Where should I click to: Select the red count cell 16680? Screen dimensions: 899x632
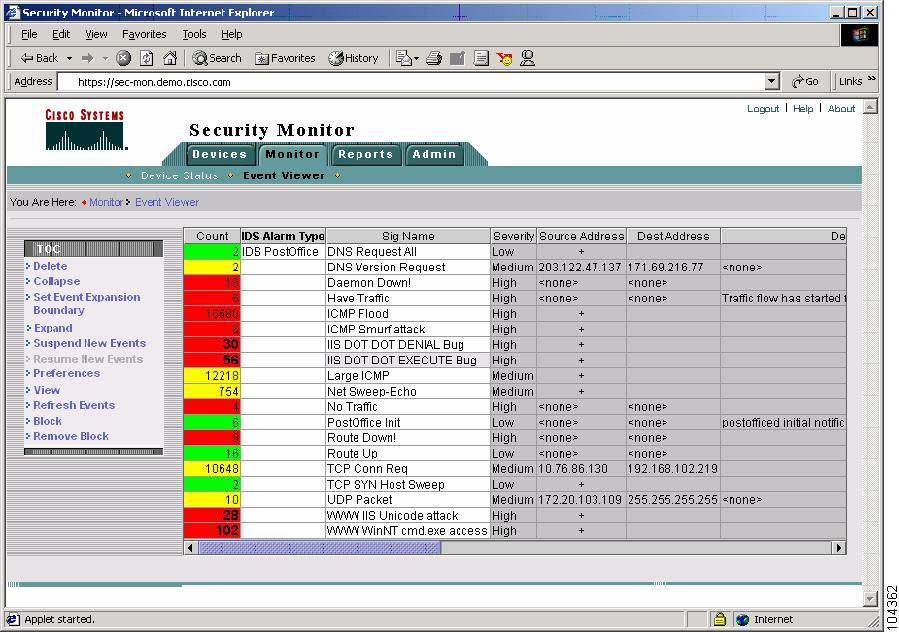pyautogui.click(x=212, y=314)
